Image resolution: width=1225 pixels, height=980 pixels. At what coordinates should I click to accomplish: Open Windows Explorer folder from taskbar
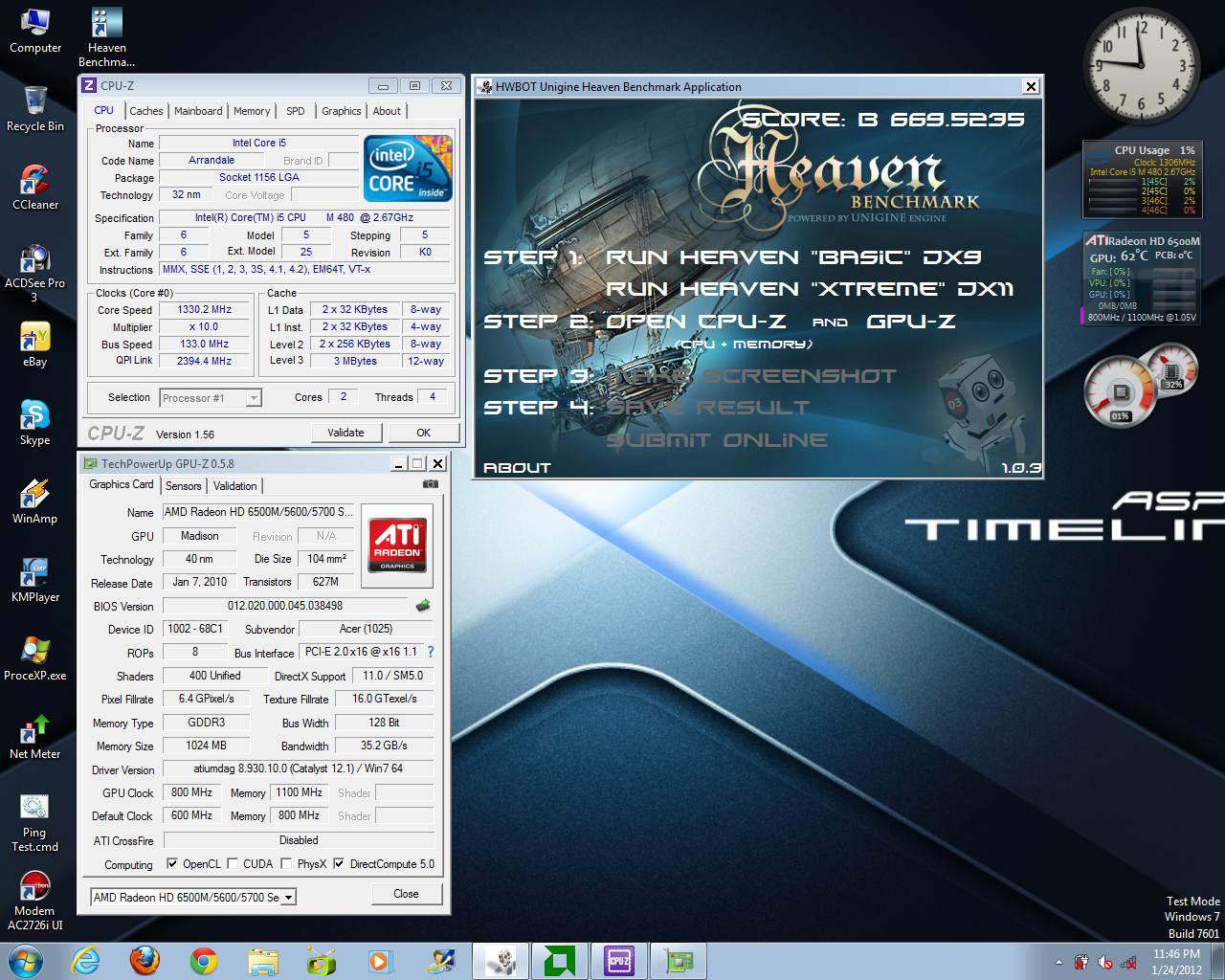point(263,960)
